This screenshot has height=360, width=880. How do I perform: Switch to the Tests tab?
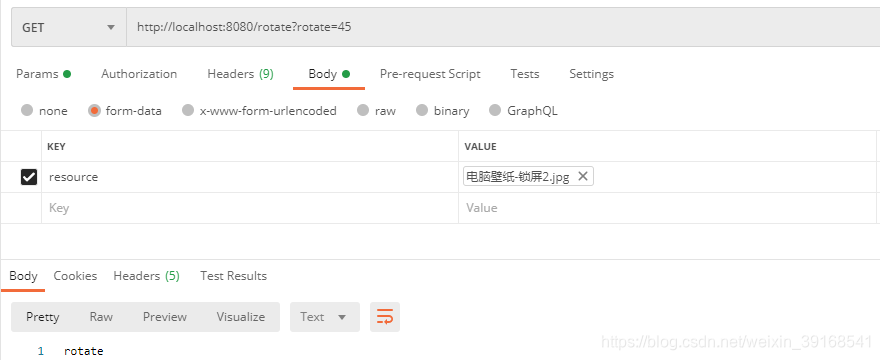tap(525, 74)
